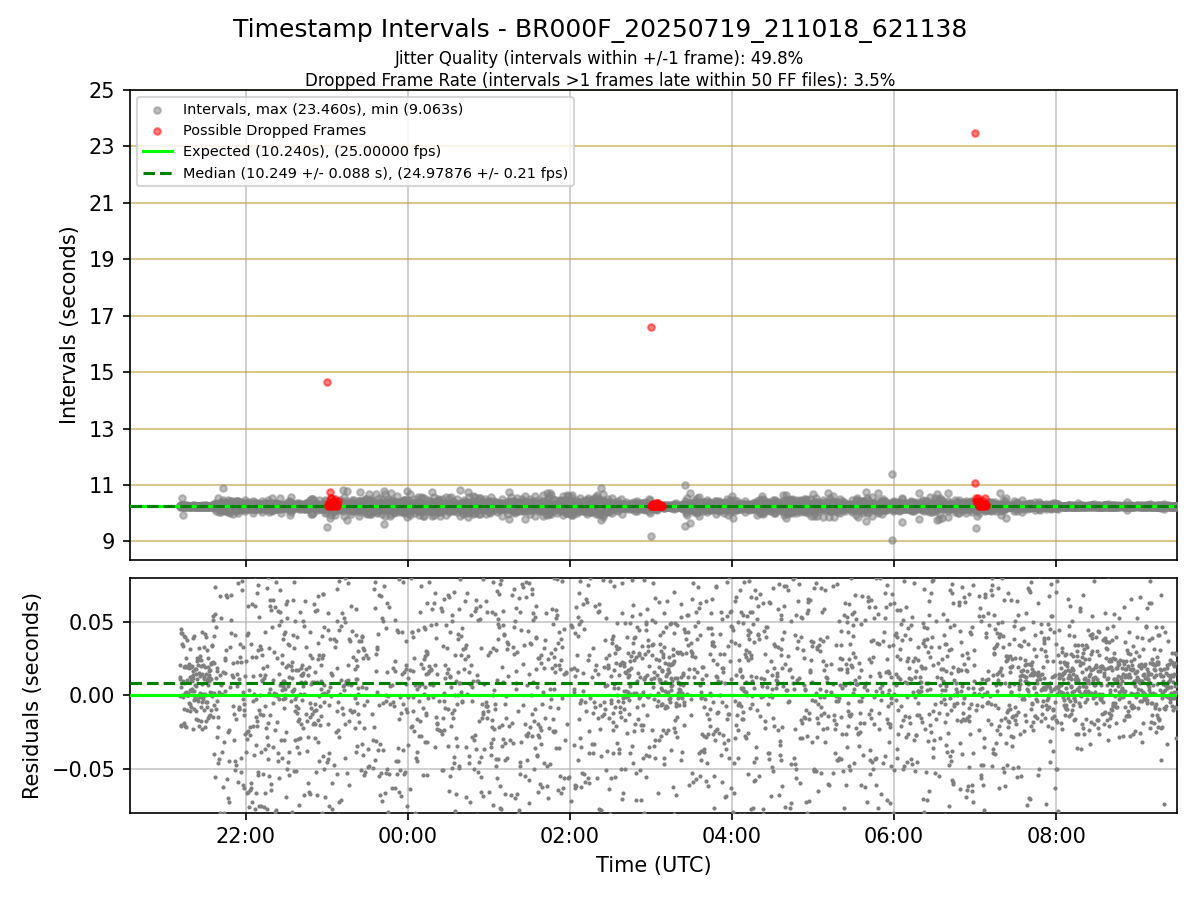This screenshot has height=900, width=1200.
Task: Click the '−0.05' tick on the residuals axis
Action: tap(84, 770)
